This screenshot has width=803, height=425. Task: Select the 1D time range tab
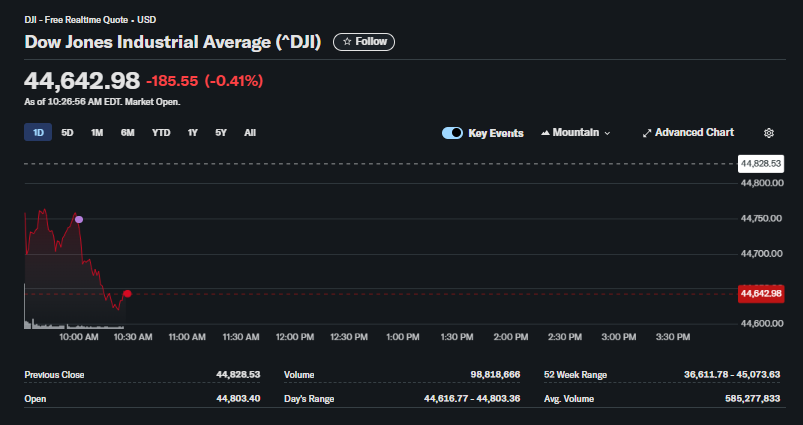pos(38,133)
